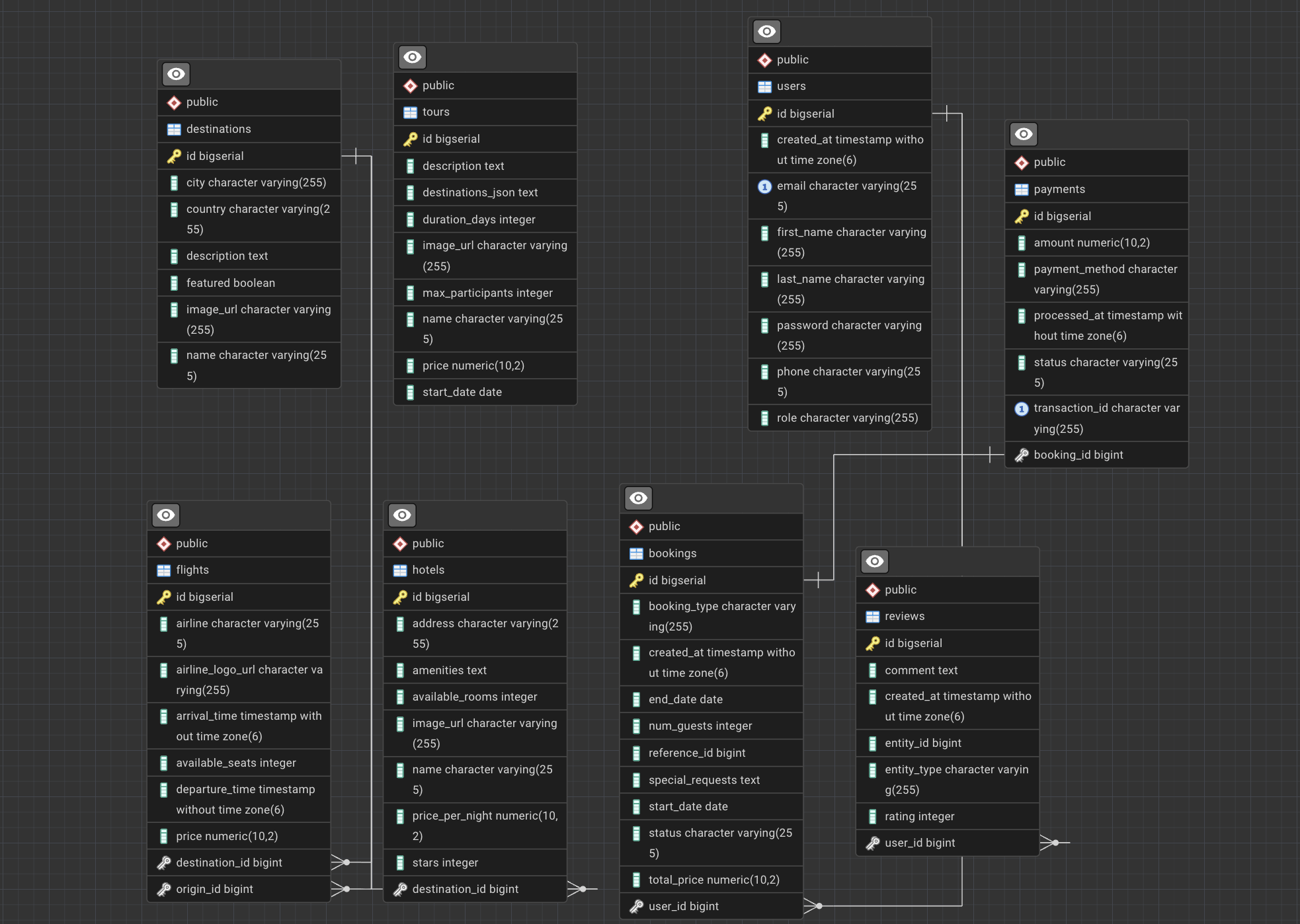1300x924 pixels.
Task: Click foreign key icon beside booking_id bigint
Action: pyautogui.click(x=1021, y=455)
